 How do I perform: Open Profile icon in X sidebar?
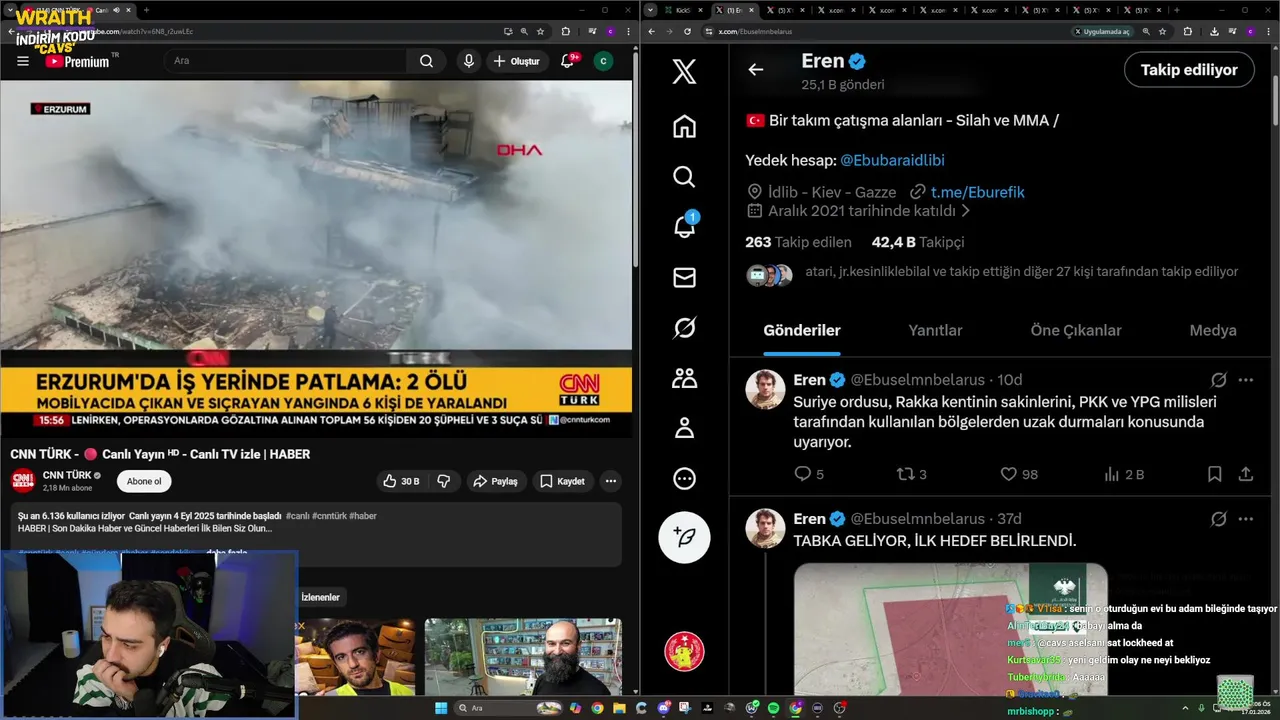(x=684, y=428)
